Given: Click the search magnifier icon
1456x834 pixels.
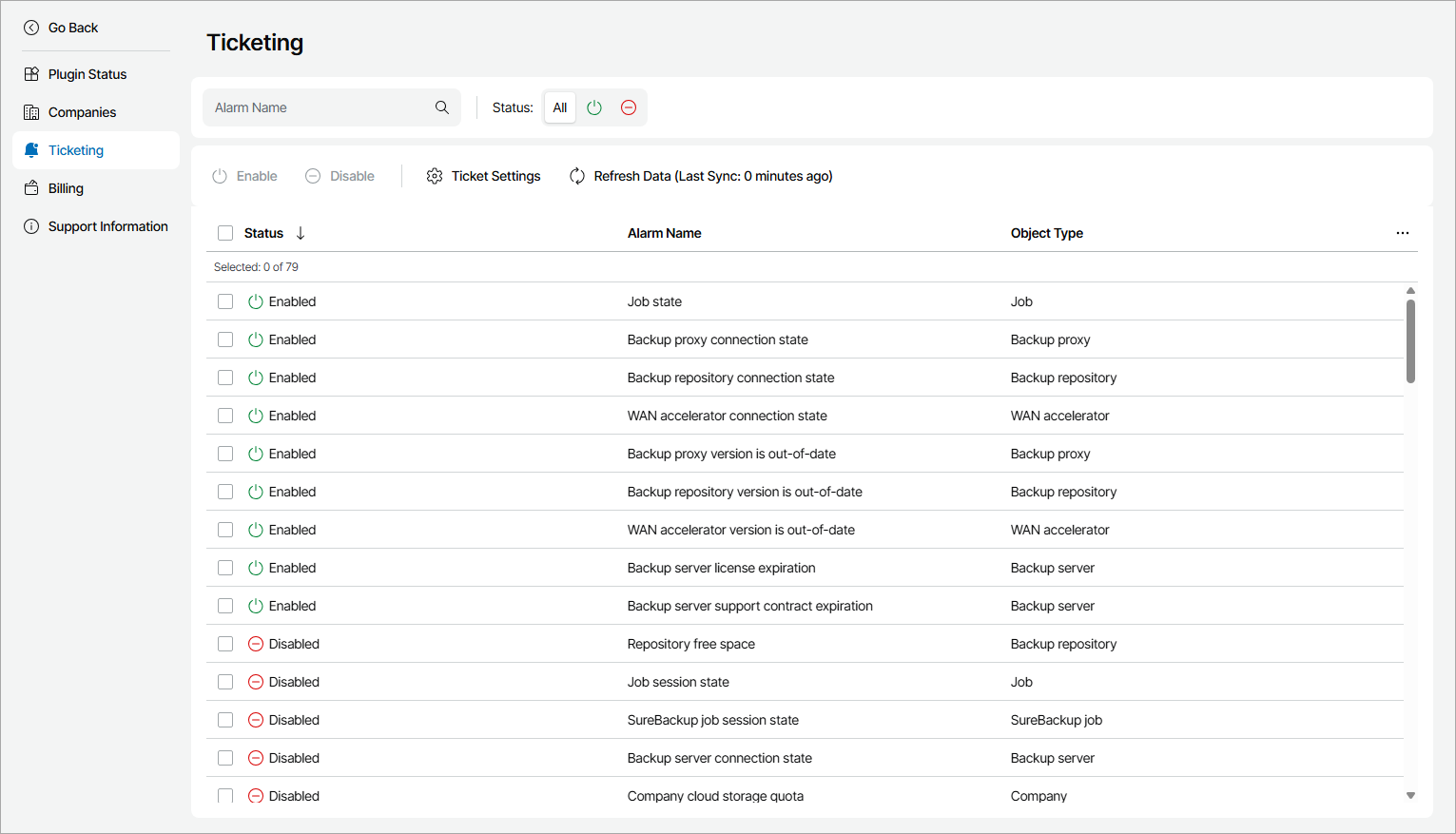Looking at the screenshot, I should [x=442, y=107].
